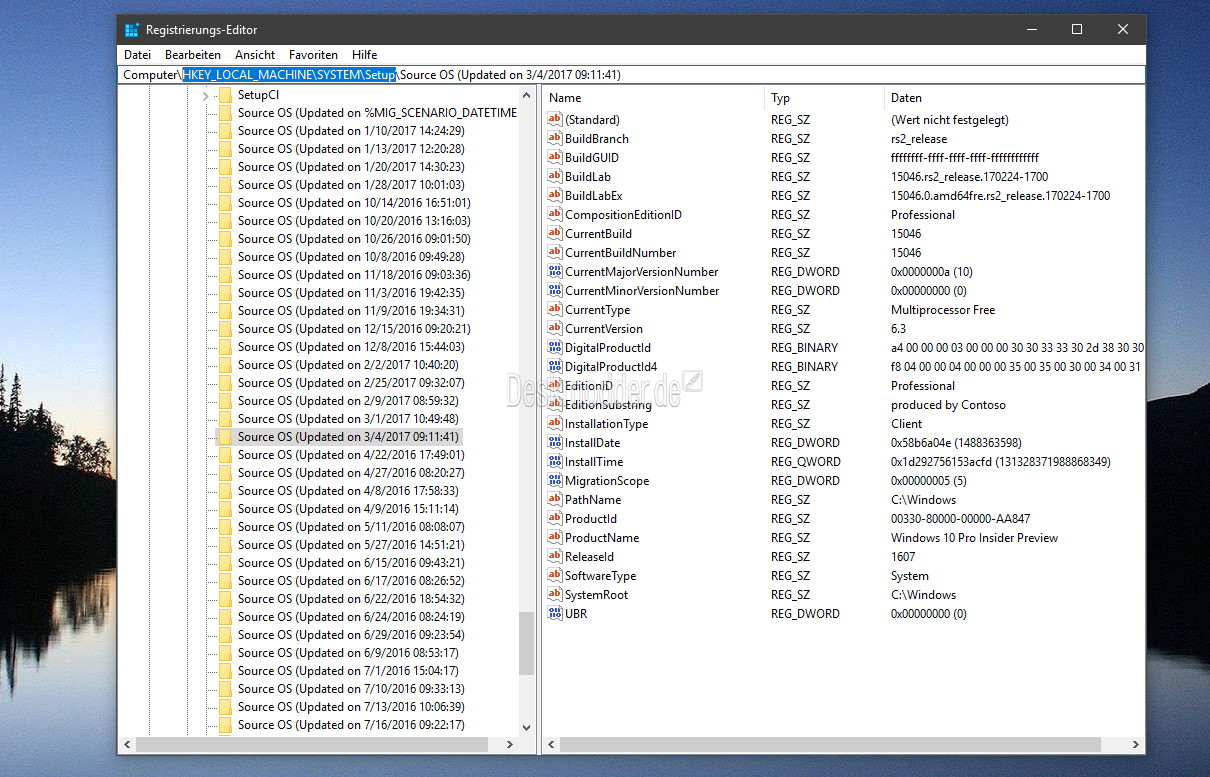Click the UBR DWORD value icon
Image resolution: width=1210 pixels, height=777 pixels.
556,614
